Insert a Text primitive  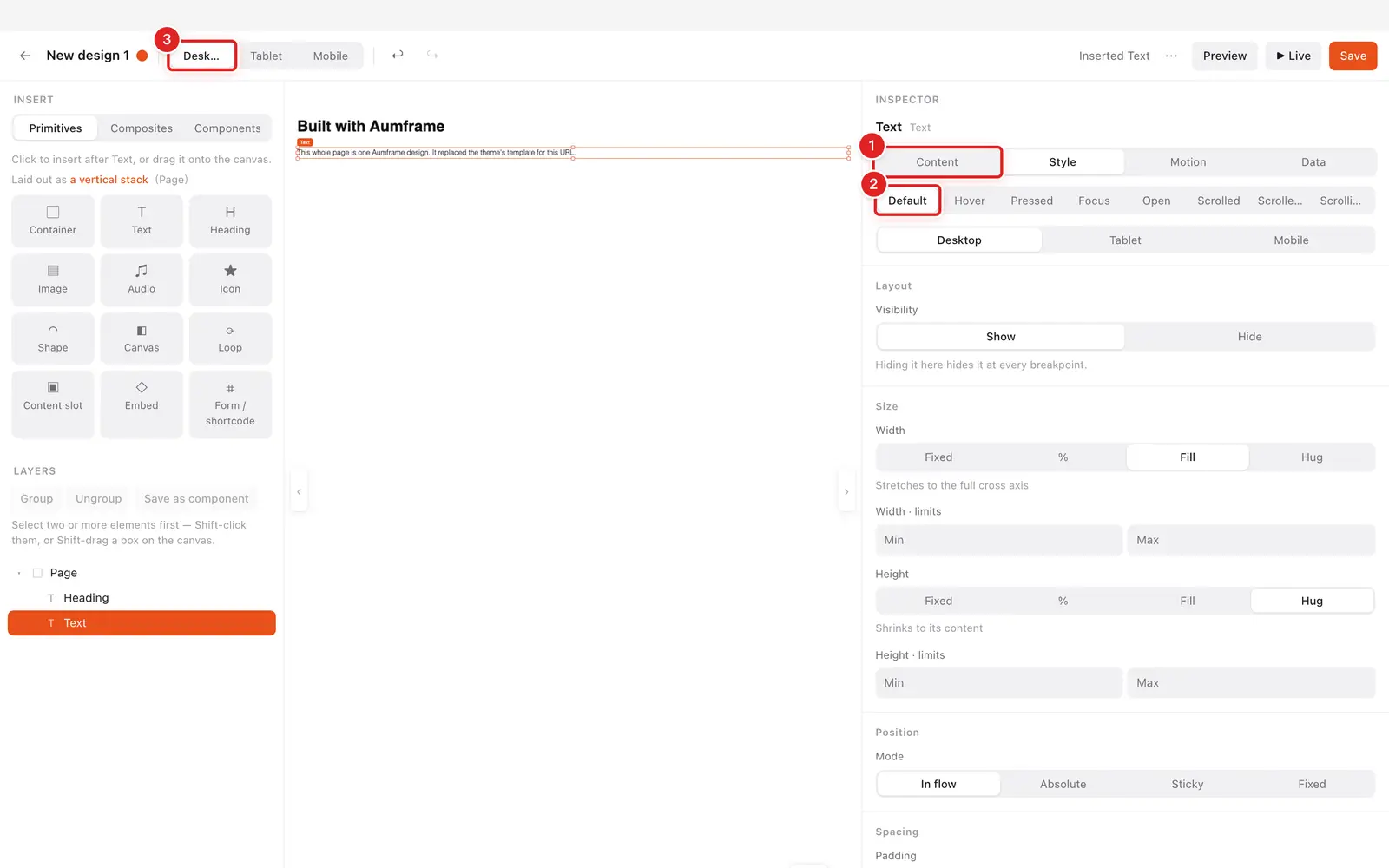point(142,220)
